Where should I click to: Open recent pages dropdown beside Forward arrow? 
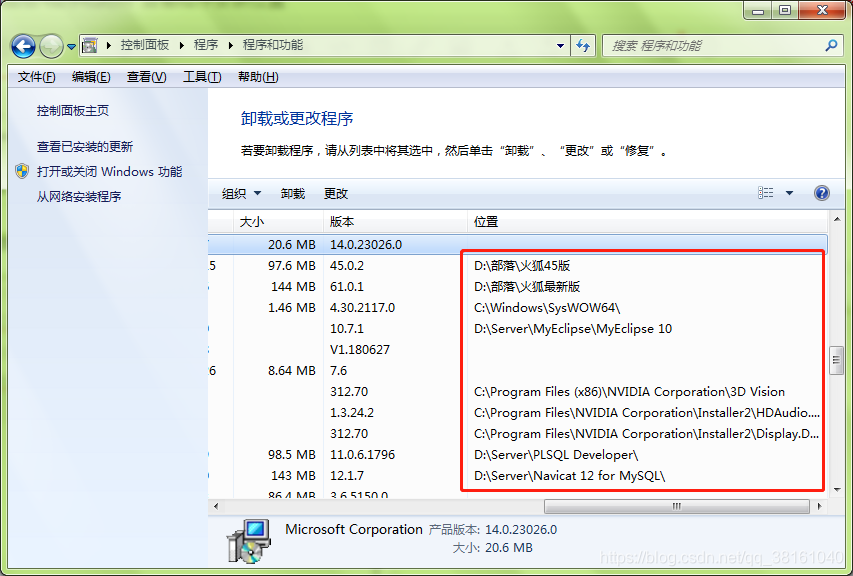pyautogui.click(x=71, y=47)
